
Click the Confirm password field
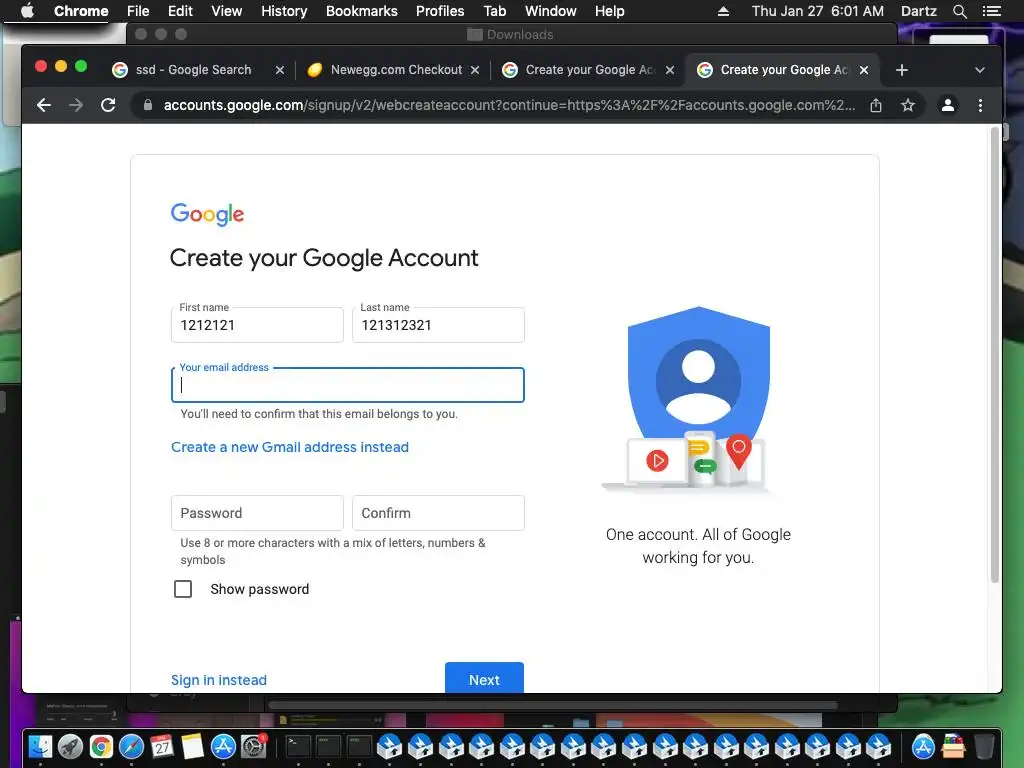(x=438, y=513)
